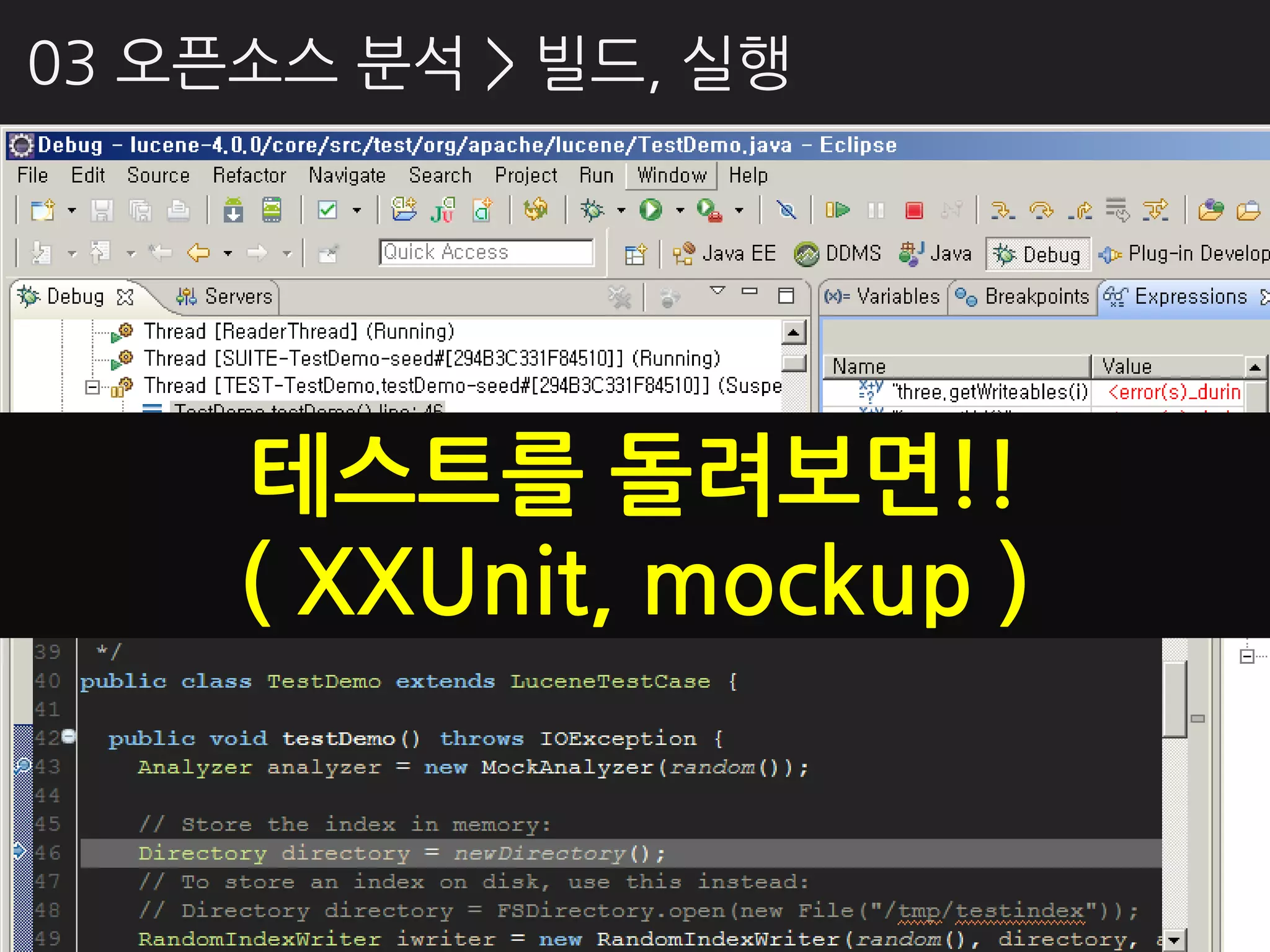1270x952 pixels.
Task: Select Thread [ReaderThread] (Running)
Action: (x=299, y=332)
